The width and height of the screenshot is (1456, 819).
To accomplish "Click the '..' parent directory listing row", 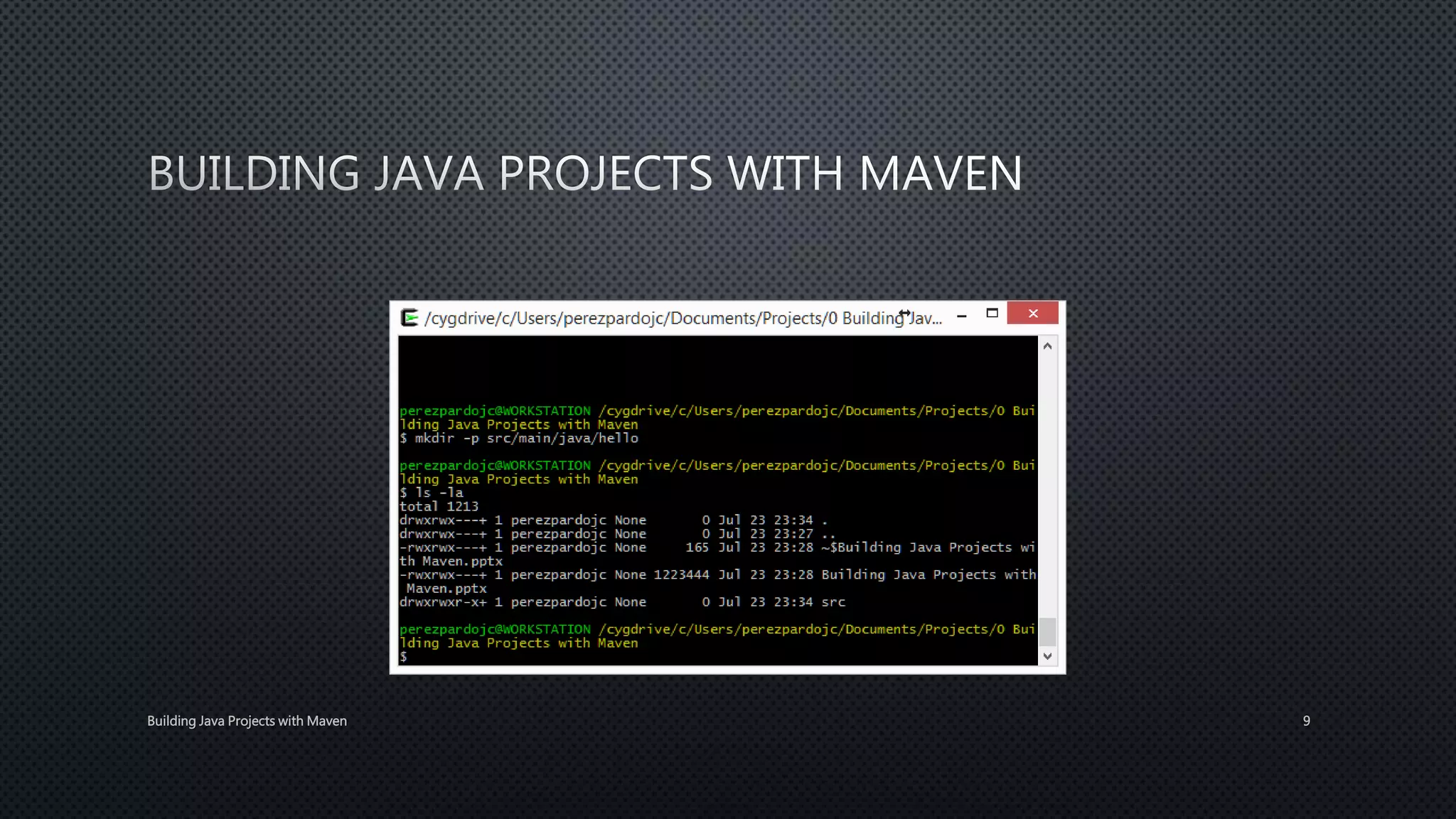I will [x=617, y=534].
